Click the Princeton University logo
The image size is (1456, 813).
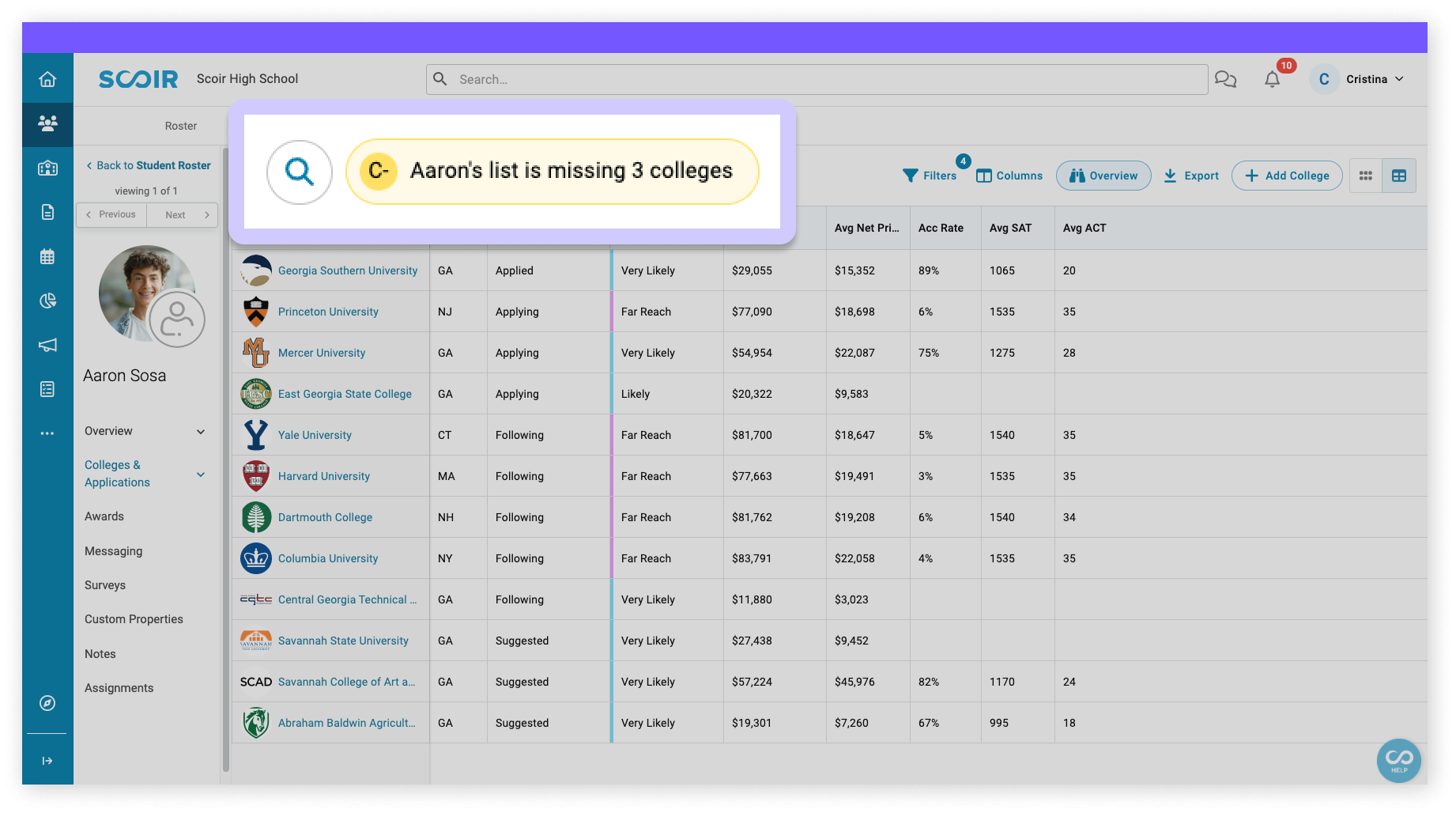click(256, 312)
